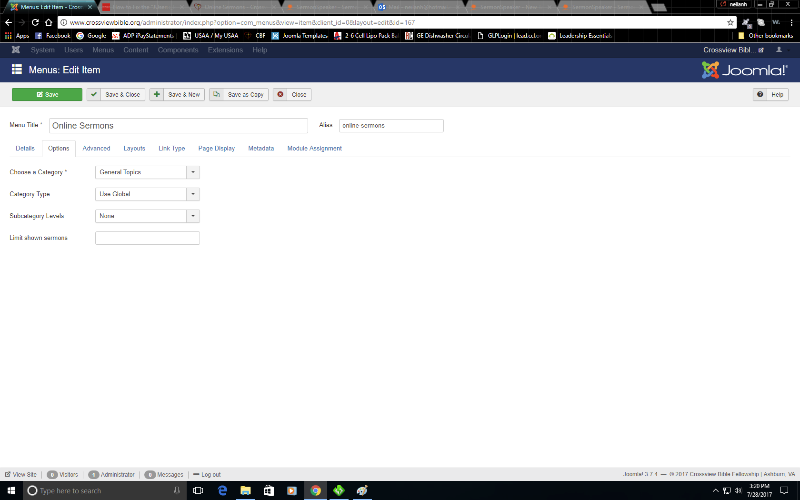
Task: Open the Help button in toolbar
Action: click(x=771, y=94)
